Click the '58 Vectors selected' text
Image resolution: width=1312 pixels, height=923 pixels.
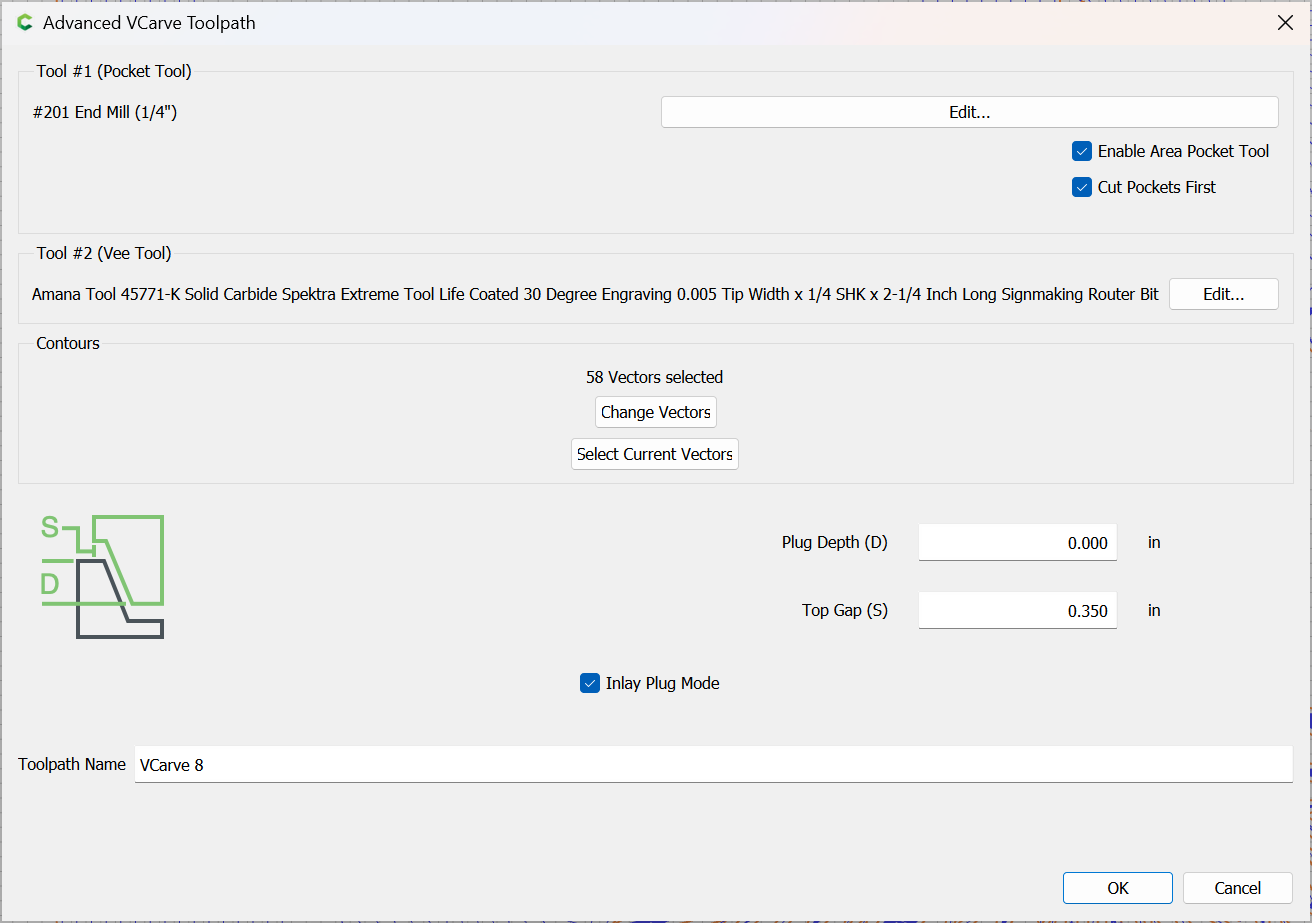(654, 377)
